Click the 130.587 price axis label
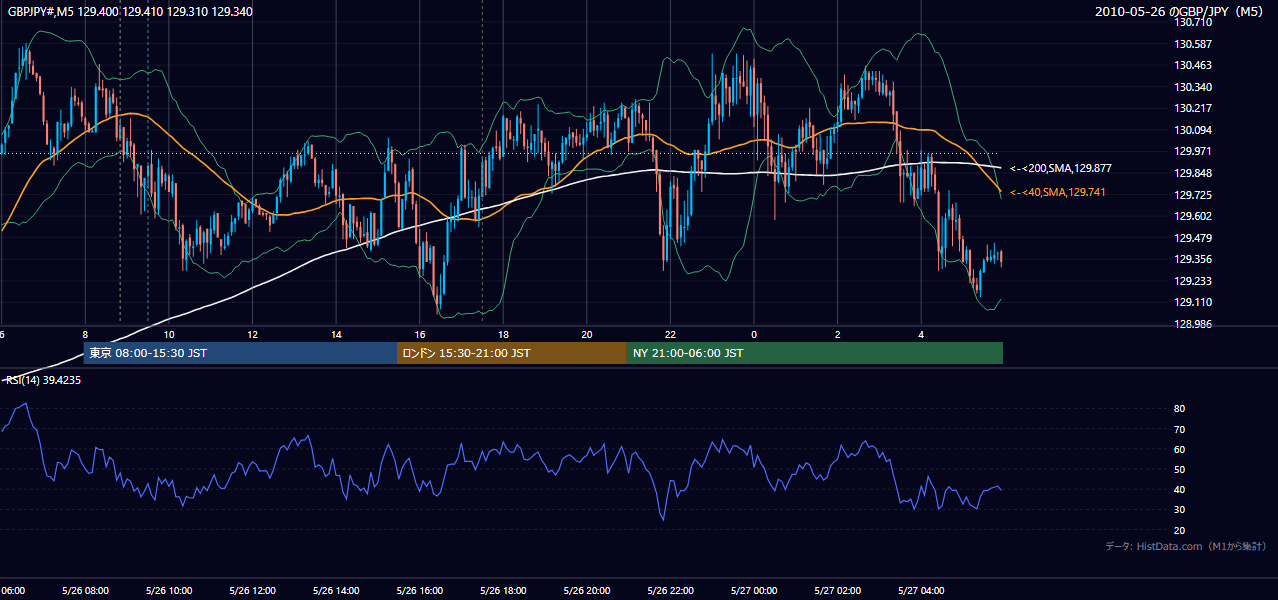 (x=1192, y=44)
